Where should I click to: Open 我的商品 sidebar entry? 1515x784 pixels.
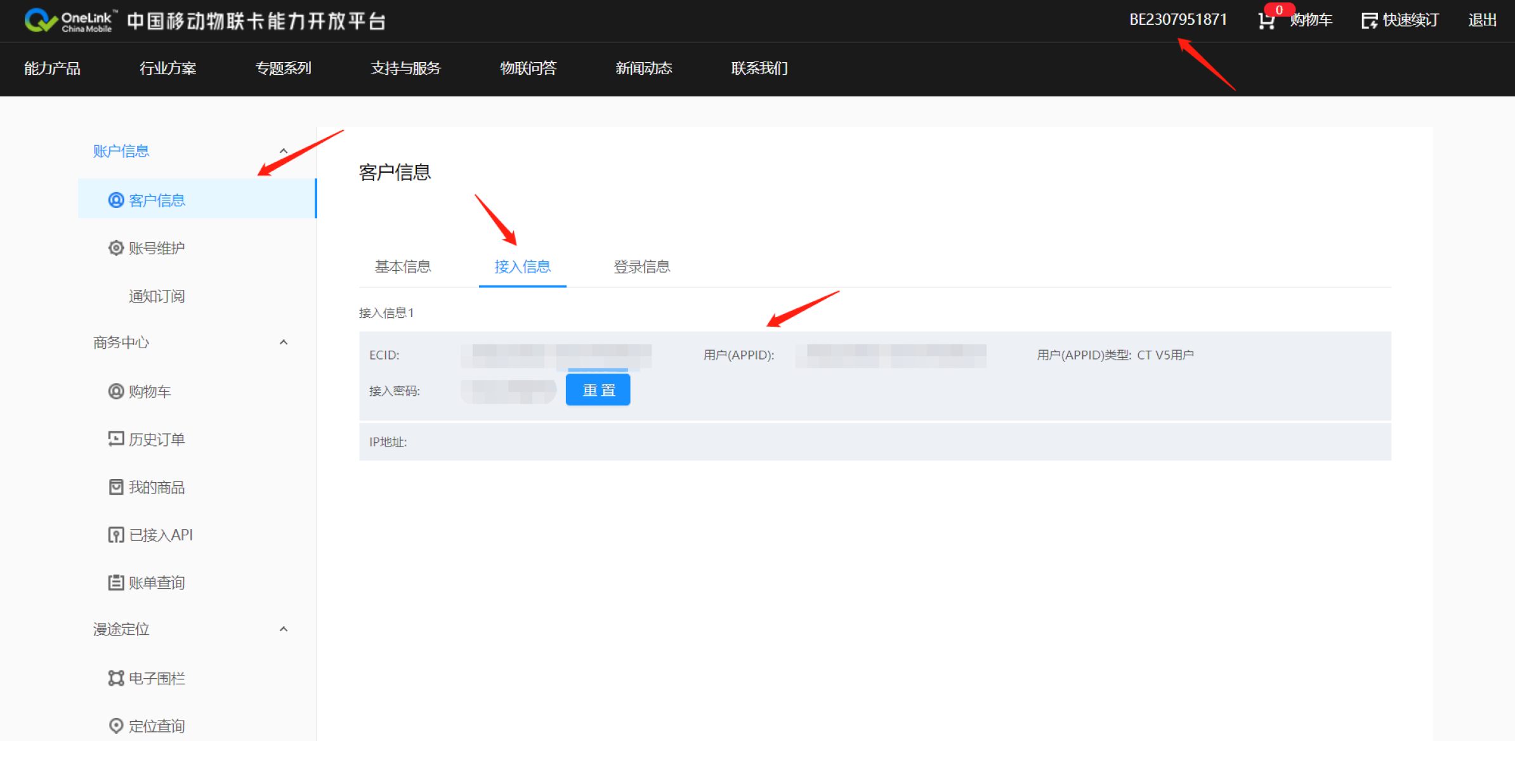[x=147, y=487]
